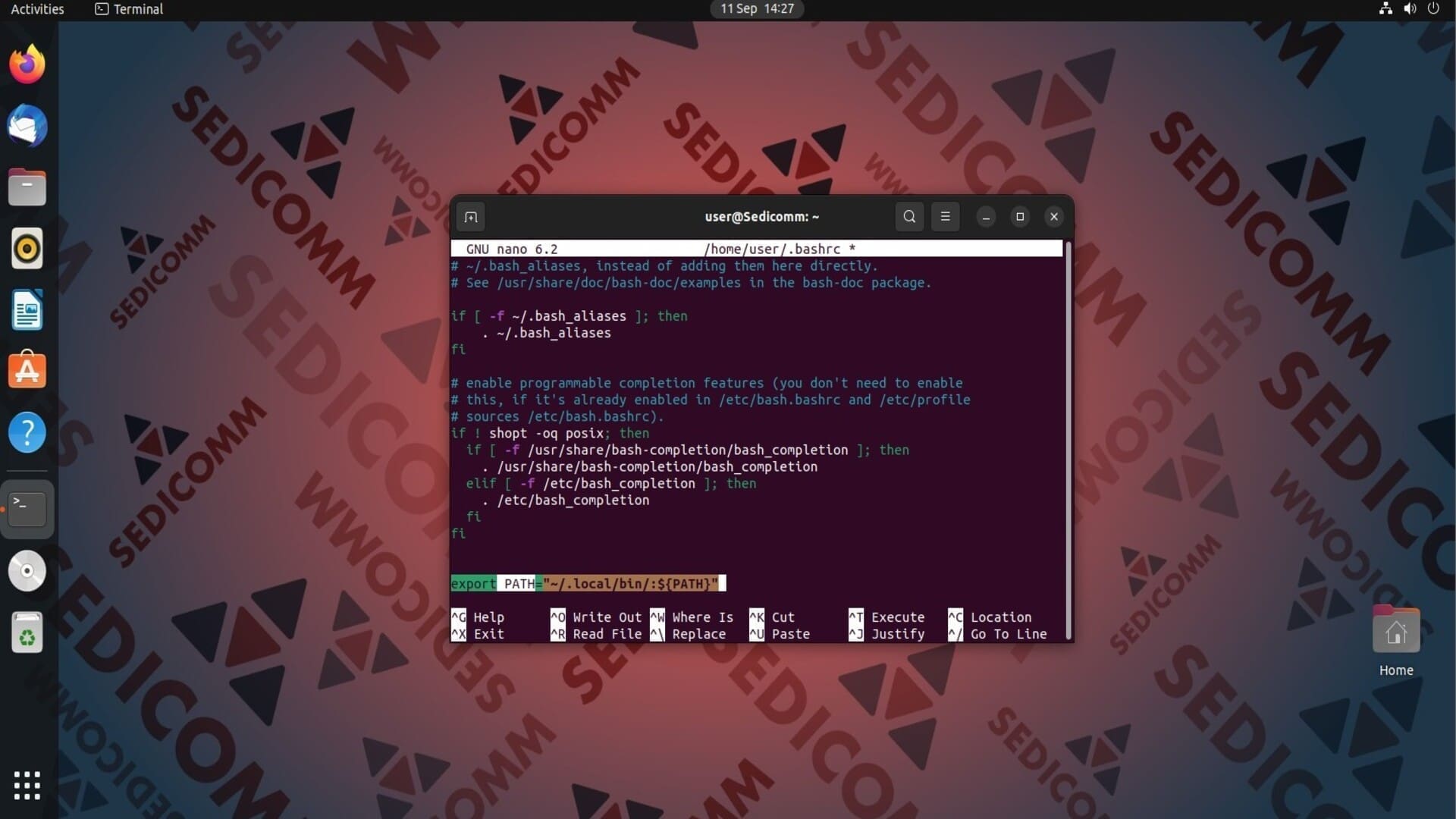Click the ^/ Go To Line label
The width and height of the screenshot is (1456, 819).
[997, 634]
